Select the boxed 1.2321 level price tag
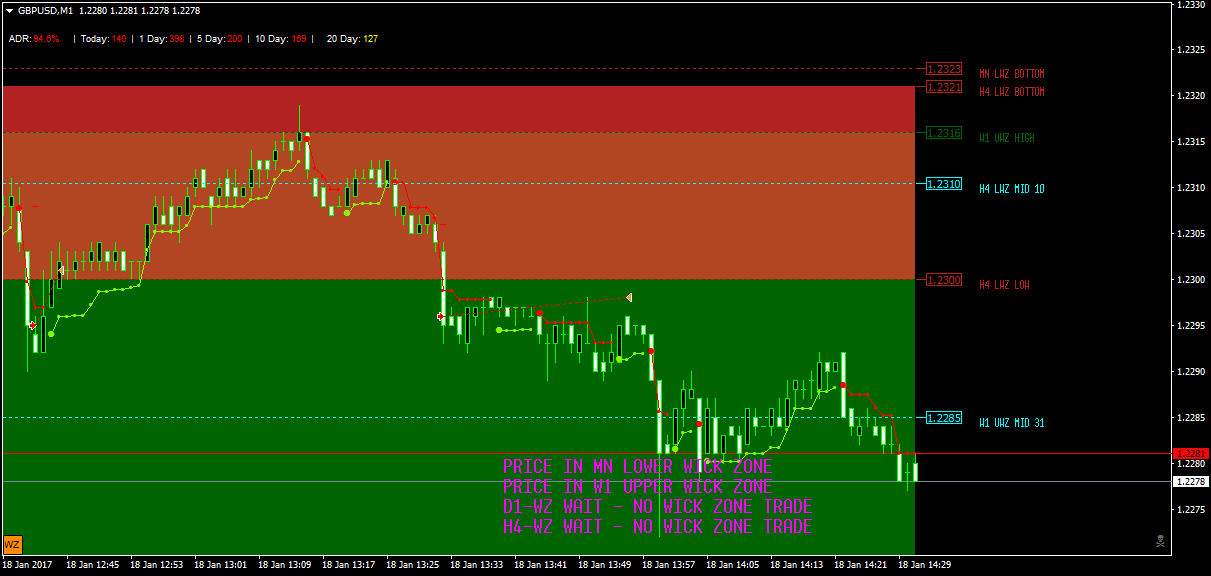This screenshot has height=576, width=1211. pos(944,87)
